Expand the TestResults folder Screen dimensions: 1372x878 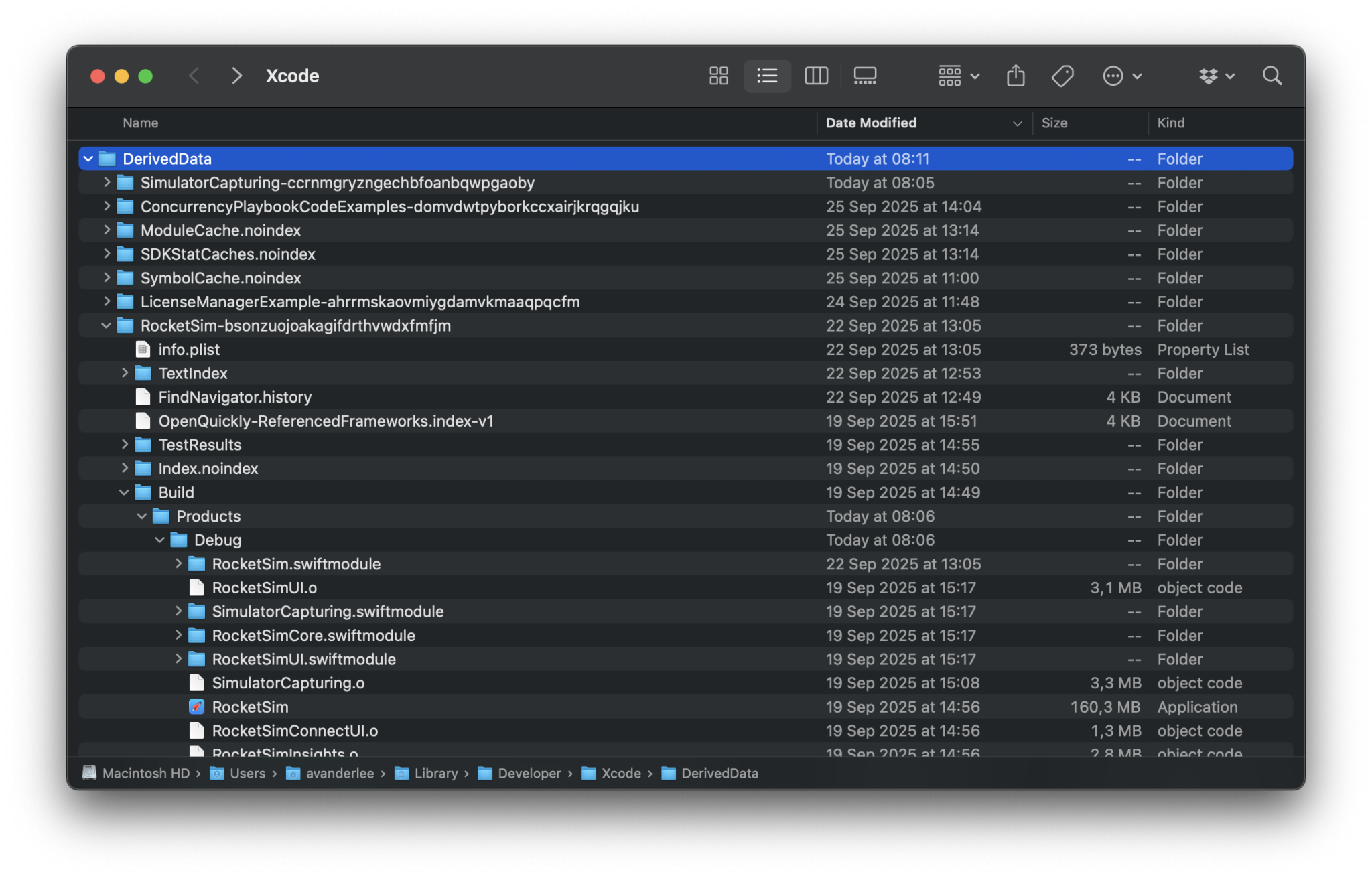click(x=124, y=444)
